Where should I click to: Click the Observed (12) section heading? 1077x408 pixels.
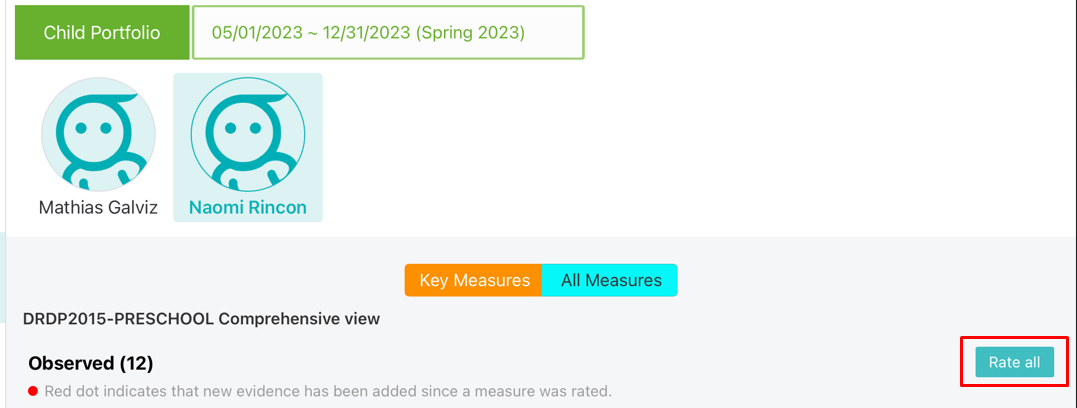point(91,363)
